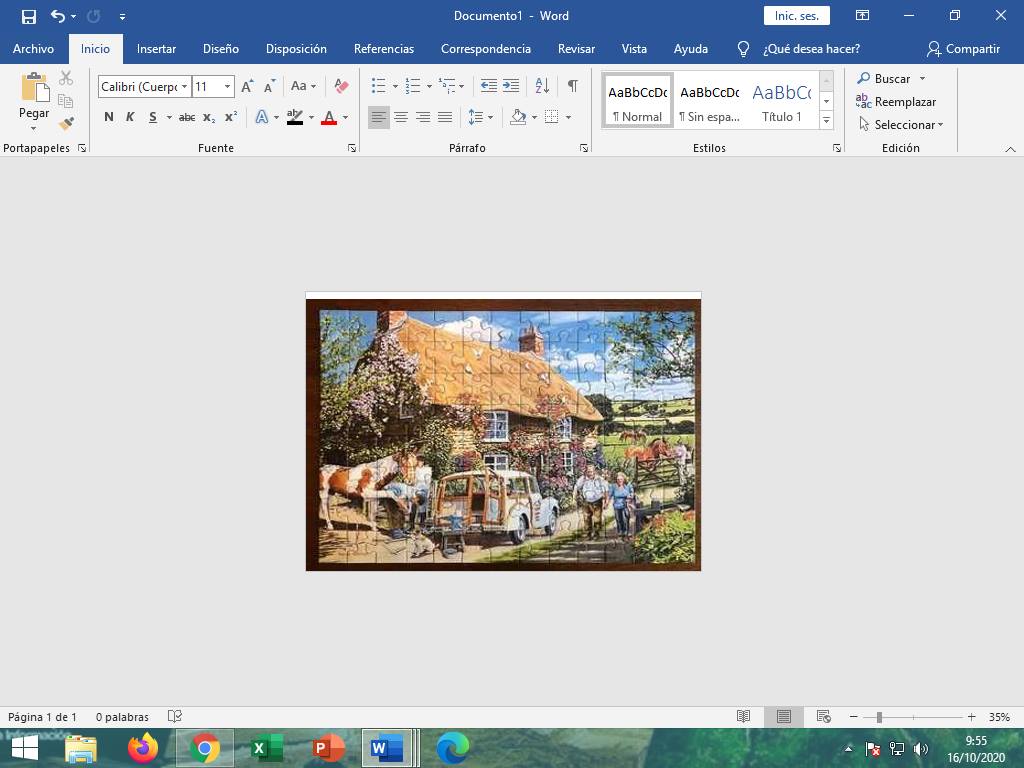Toggle show paragraph marks (¶)

(x=572, y=86)
